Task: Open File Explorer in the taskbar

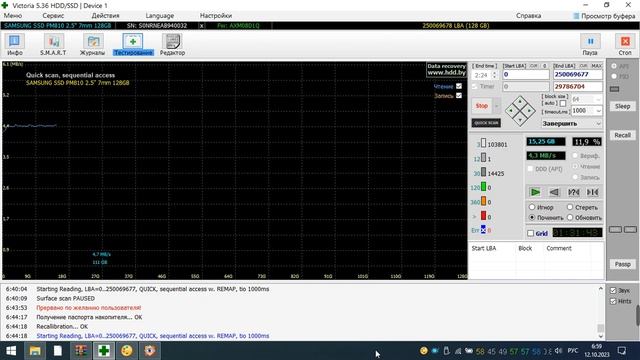Action: click(x=35, y=351)
